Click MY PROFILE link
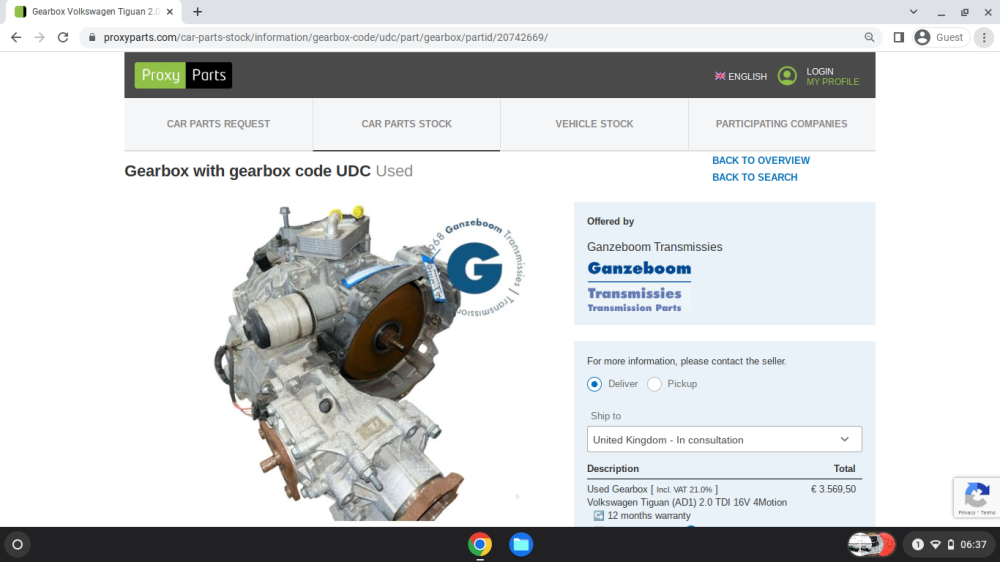Screen dimensions: 1000x562 (832, 82)
